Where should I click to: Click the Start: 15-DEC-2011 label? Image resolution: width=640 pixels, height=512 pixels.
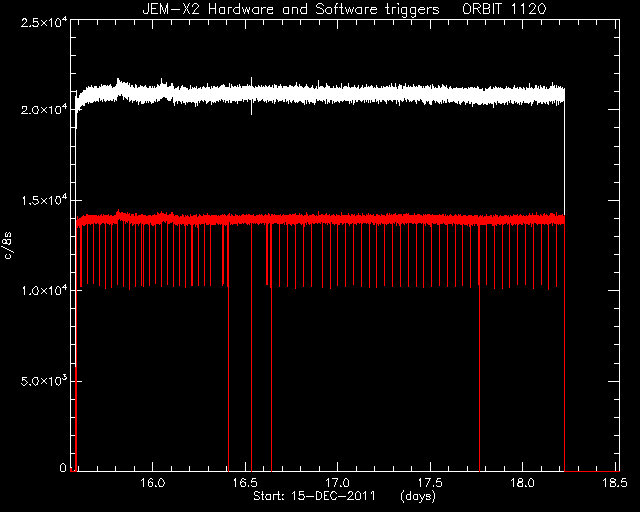(314, 496)
